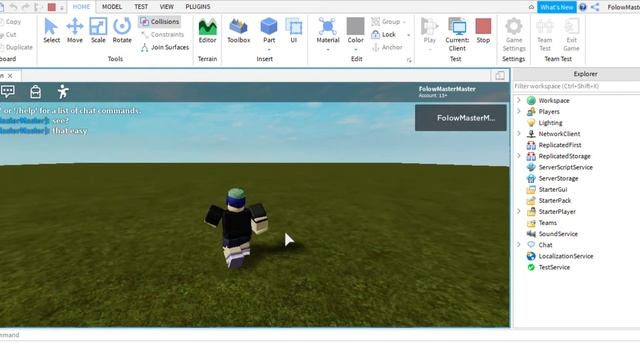
Task: Click the command bar input field
Action: tap(320, 335)
